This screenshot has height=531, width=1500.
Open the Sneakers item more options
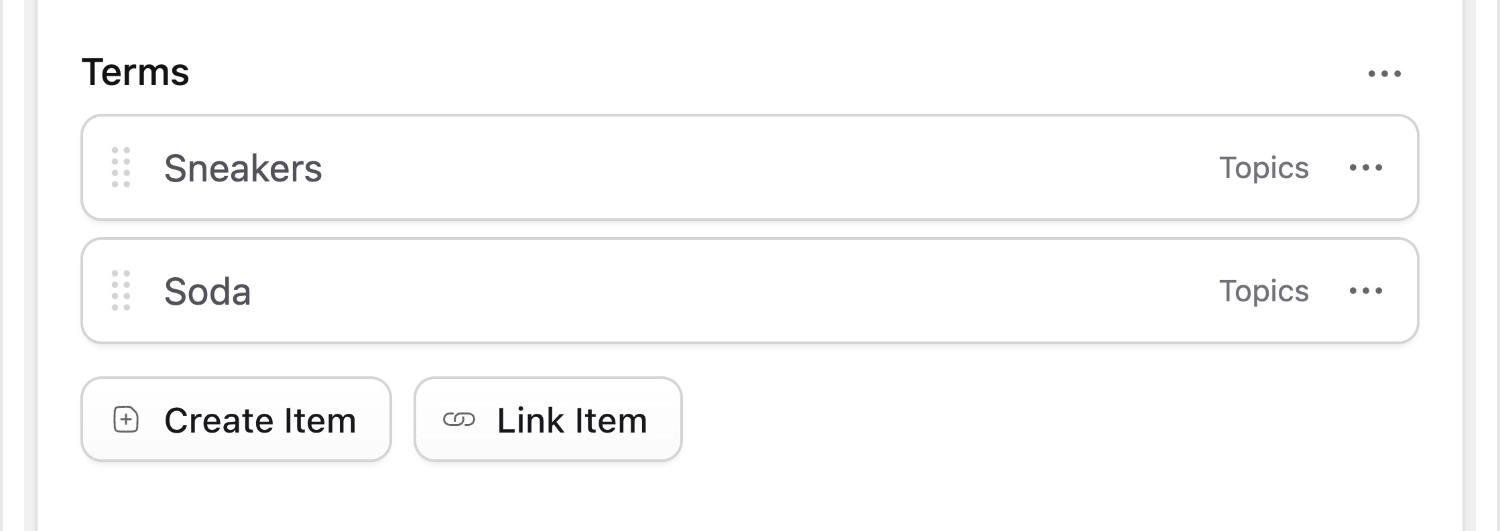click(1366, 168)
